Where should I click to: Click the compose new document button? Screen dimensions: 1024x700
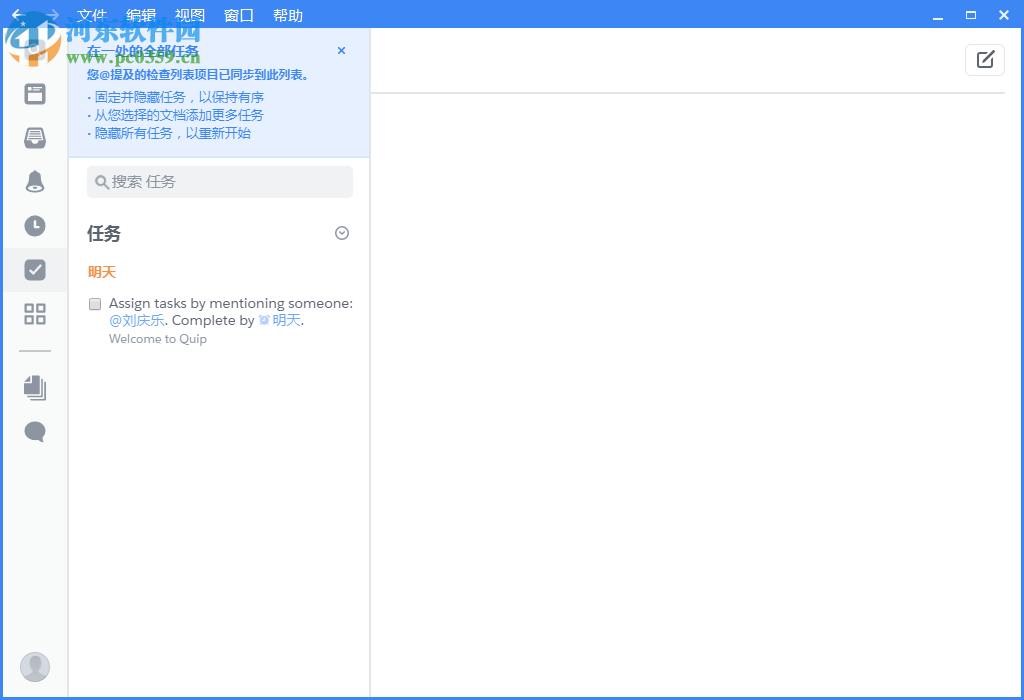(x=985, y=60)
